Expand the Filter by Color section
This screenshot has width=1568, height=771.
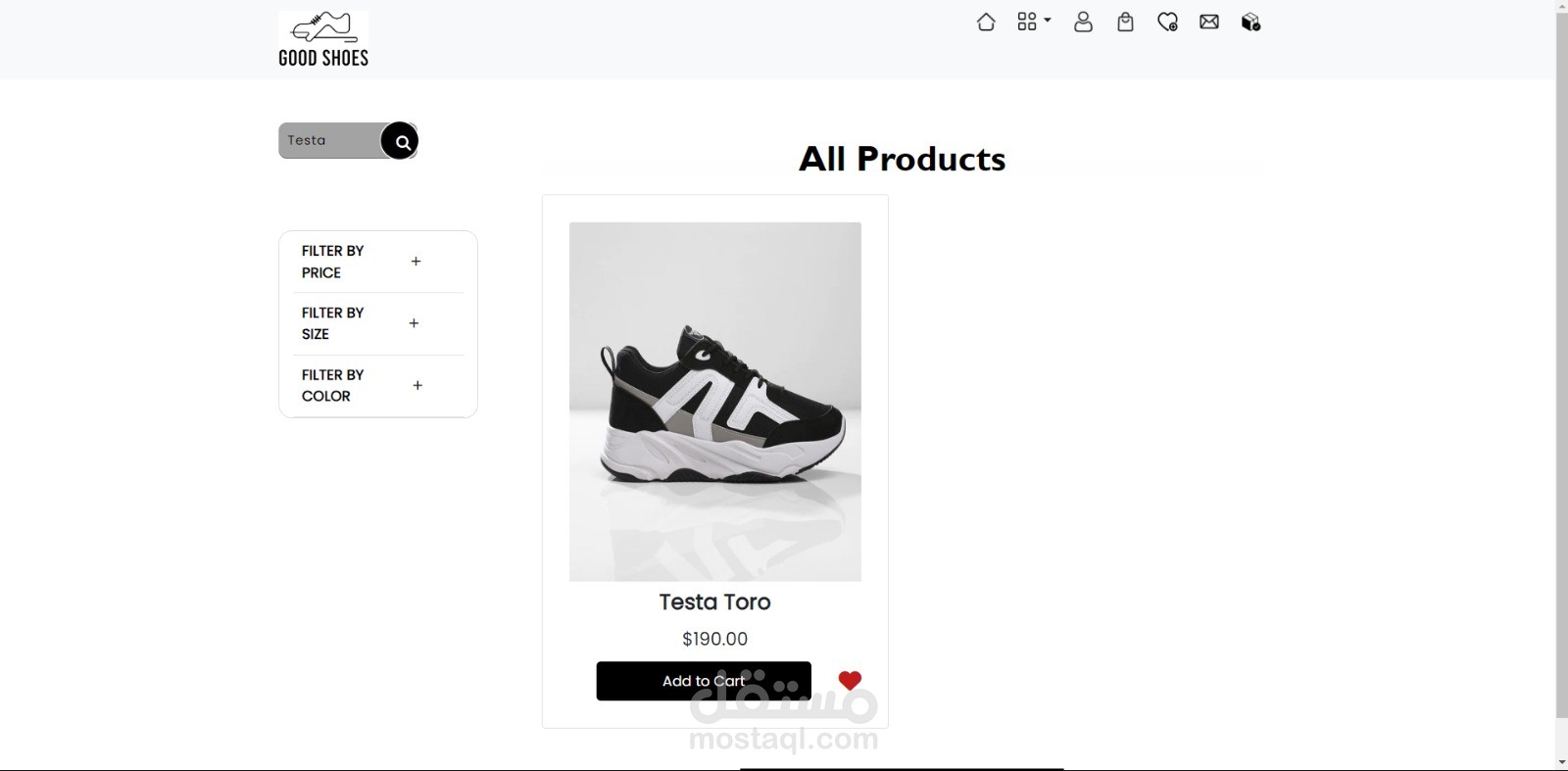(417, 385)
